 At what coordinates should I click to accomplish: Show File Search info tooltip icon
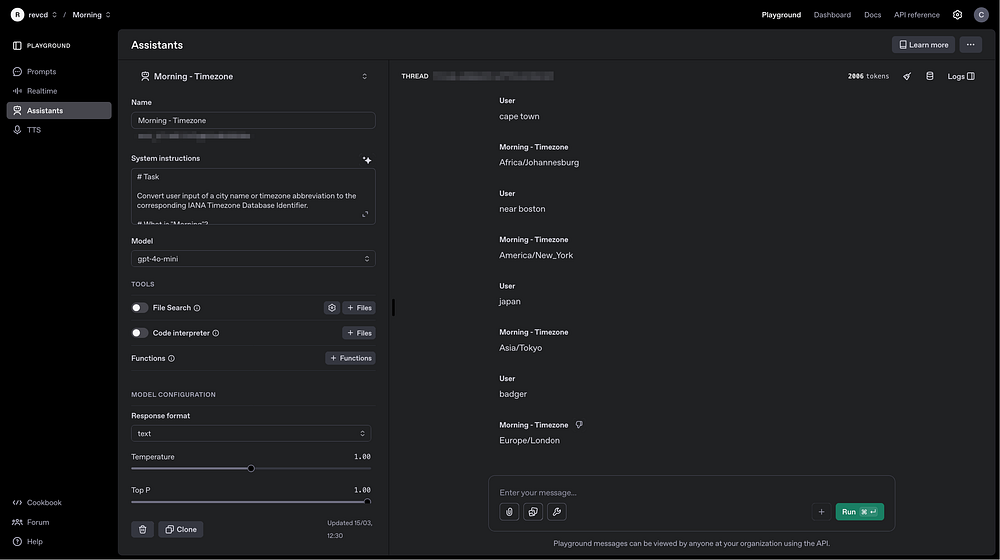pos(197,308)
